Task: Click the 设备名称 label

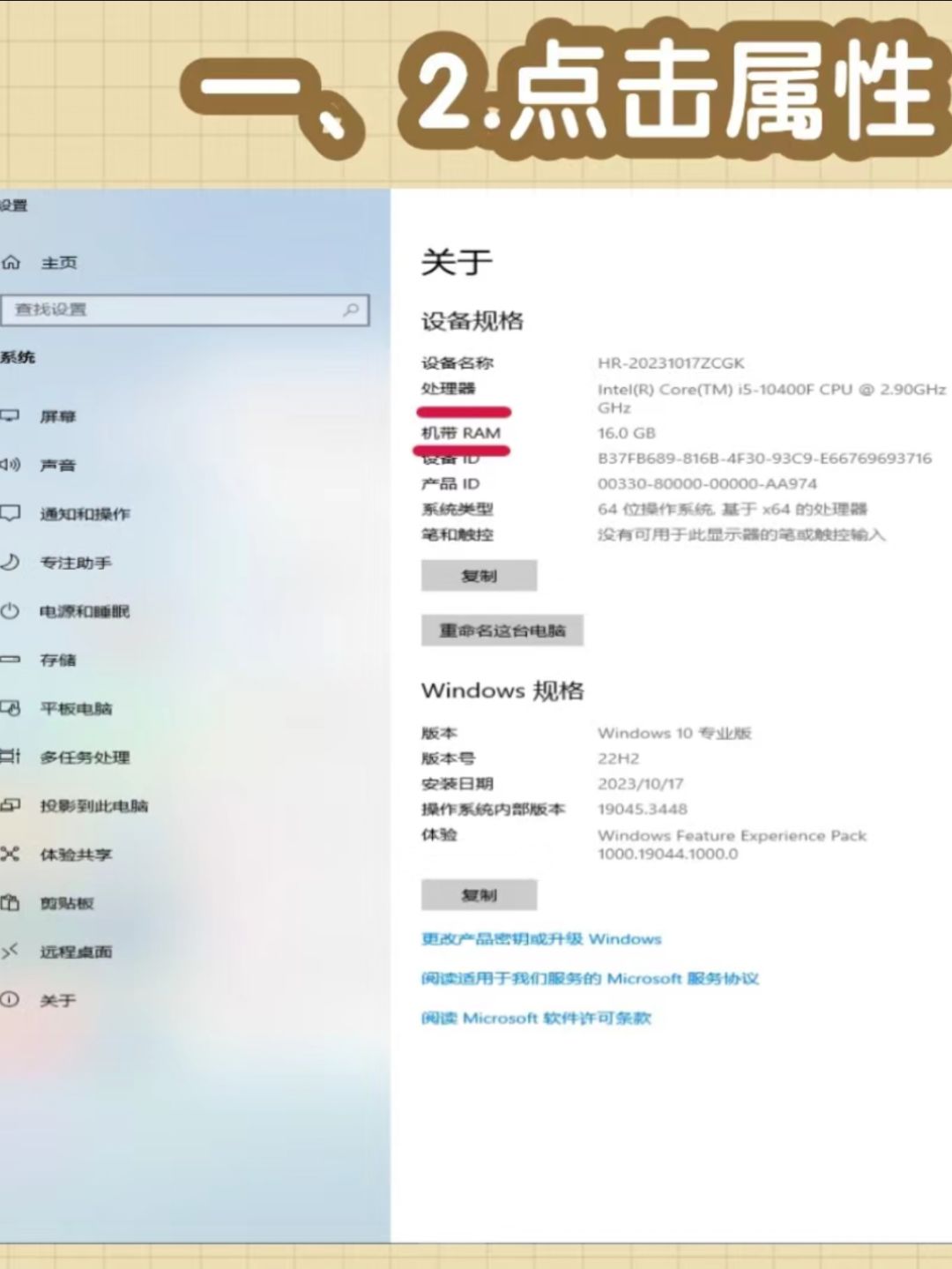Action: coord(457,363)
